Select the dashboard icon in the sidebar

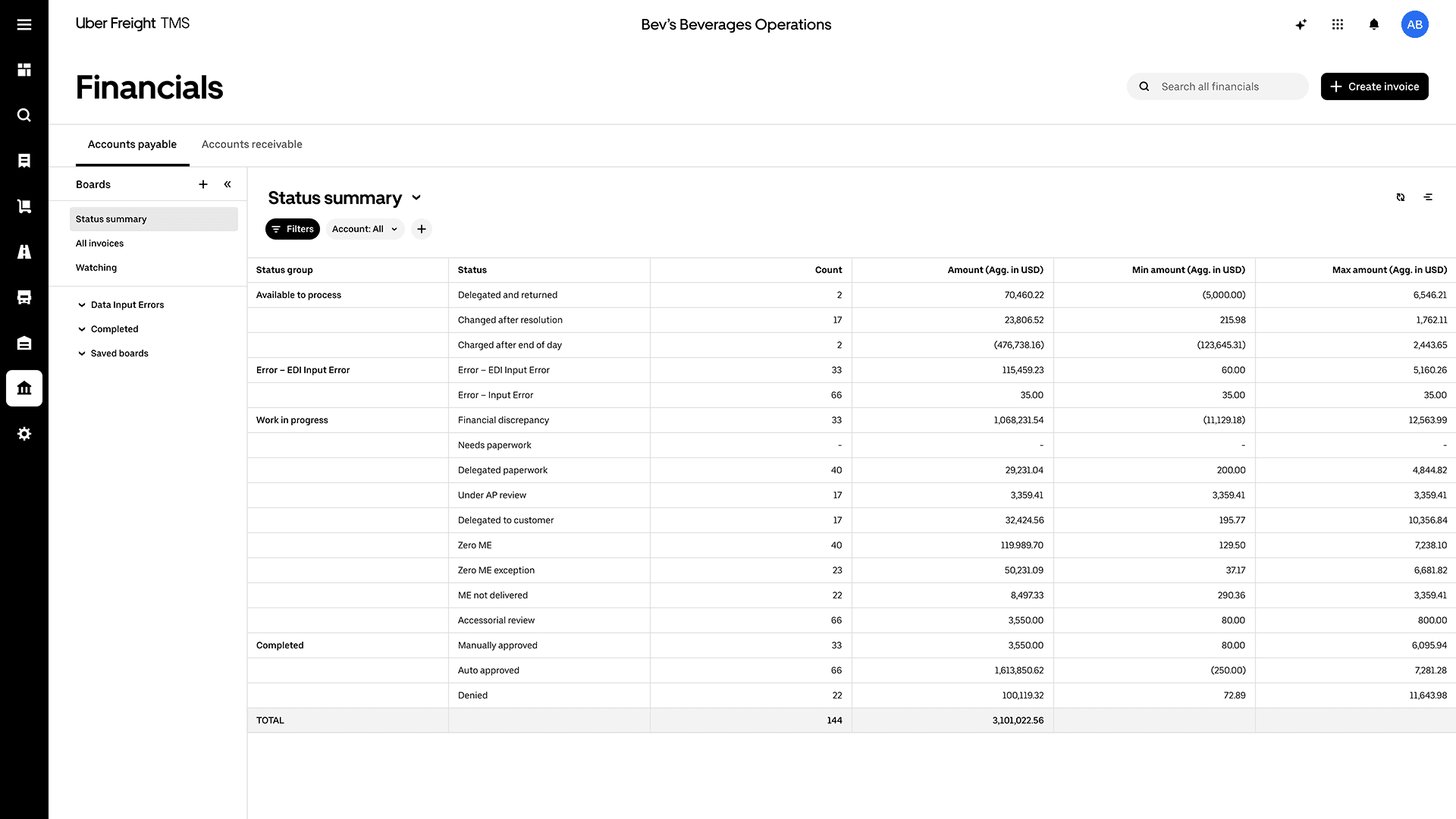coord(24,69)
